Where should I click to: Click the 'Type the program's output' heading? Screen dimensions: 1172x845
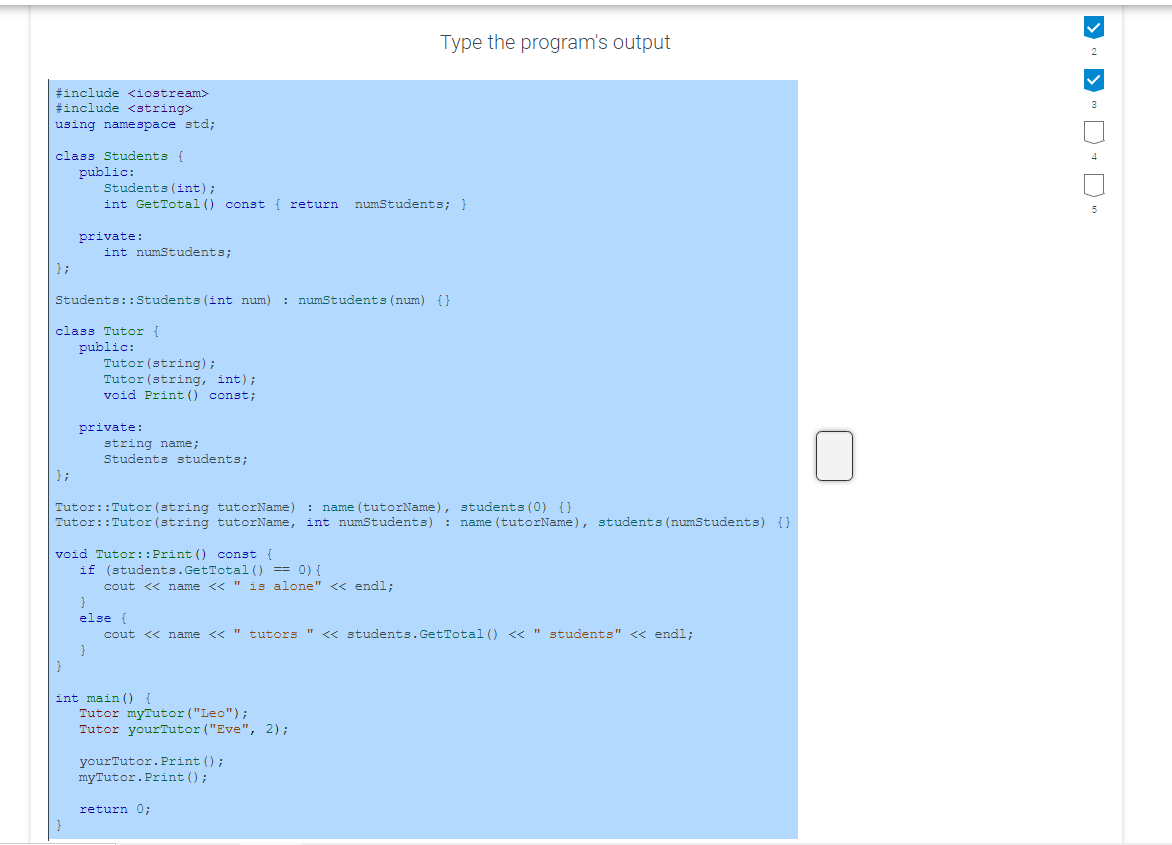tap(555, 42)
